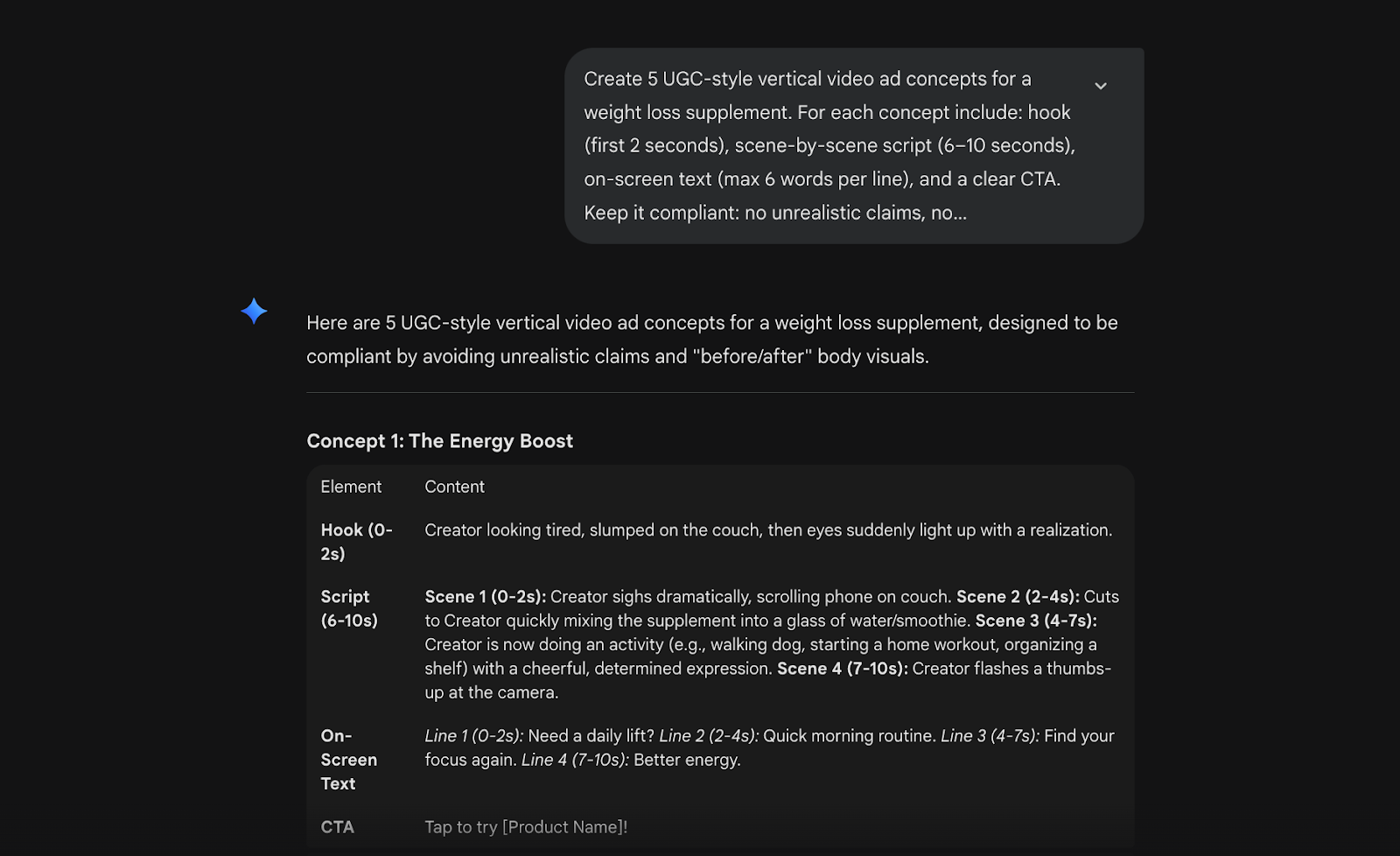This screenshot has width=1400, height=856.
Task: Select the "Script (6-10s)" row label
Action: 349,608
